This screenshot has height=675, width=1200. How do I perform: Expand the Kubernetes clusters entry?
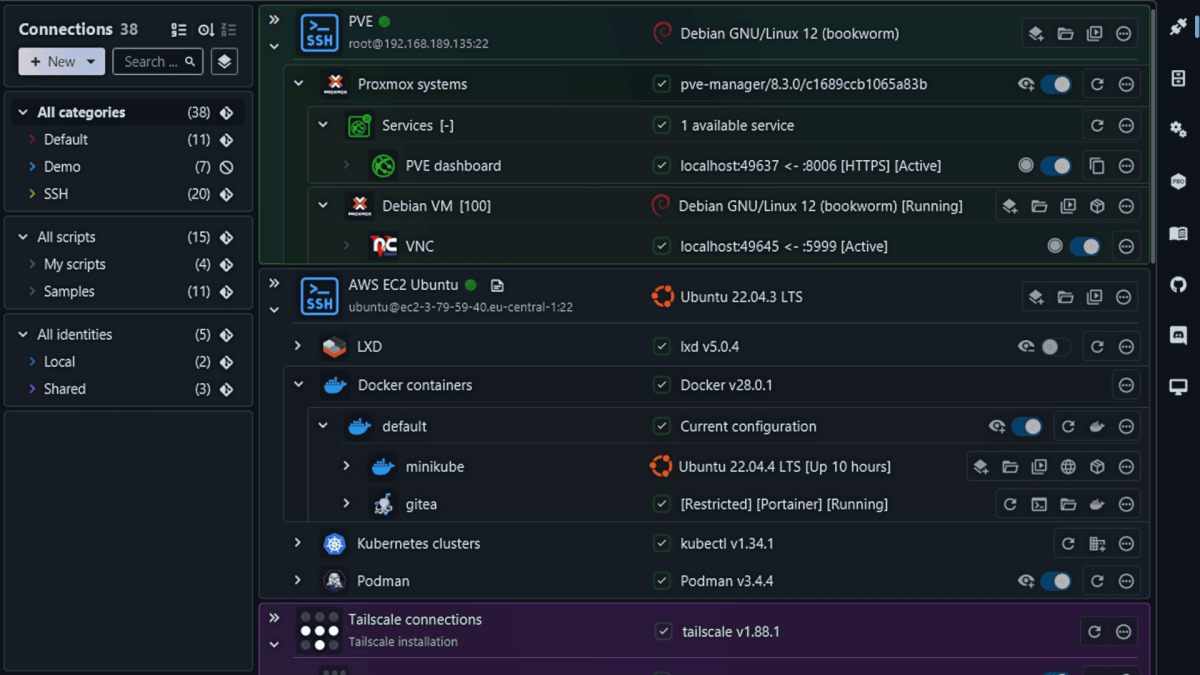[298, 543]
